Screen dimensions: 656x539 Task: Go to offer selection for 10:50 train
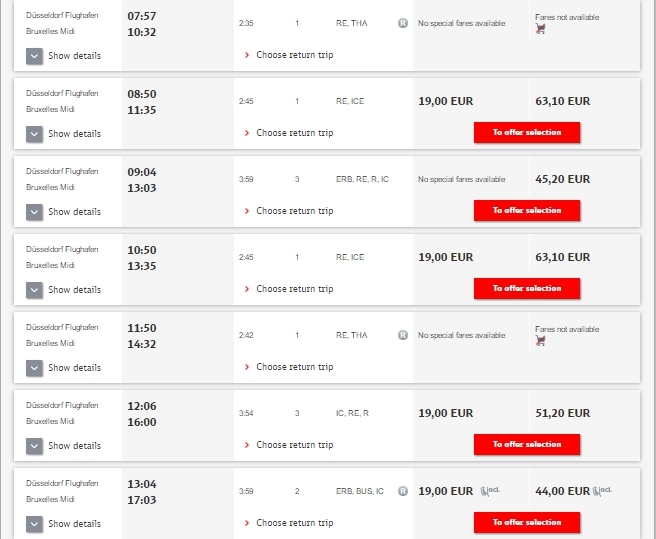click(527, 288)
